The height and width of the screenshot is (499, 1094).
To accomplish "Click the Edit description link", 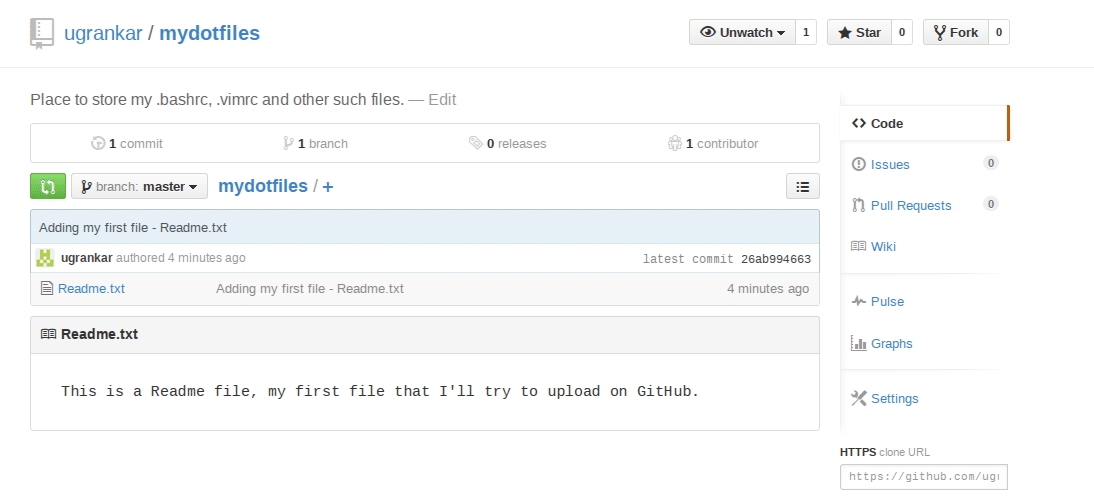I will coord(442,99).
